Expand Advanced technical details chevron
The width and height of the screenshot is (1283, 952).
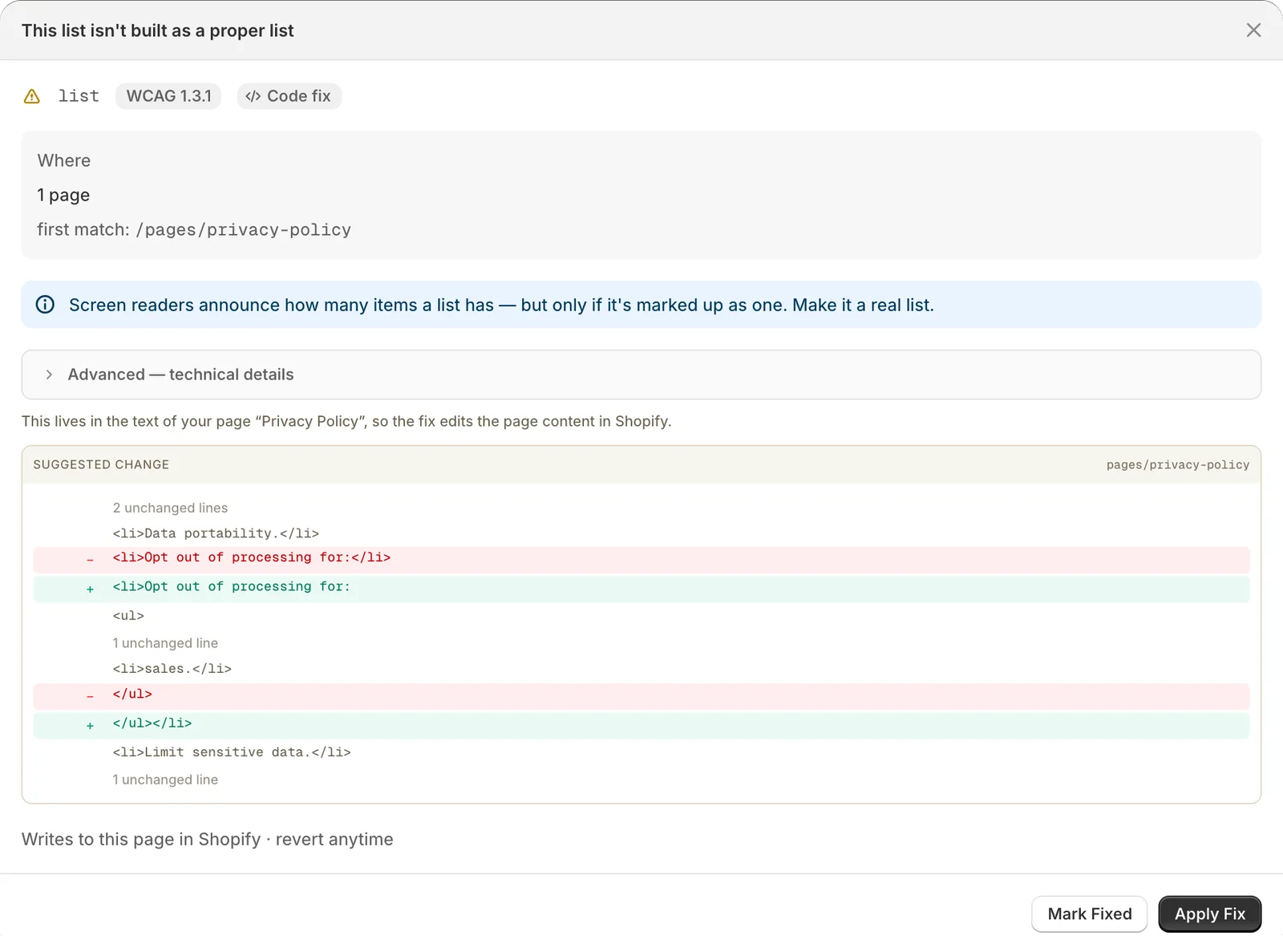(x=49, y=375)
